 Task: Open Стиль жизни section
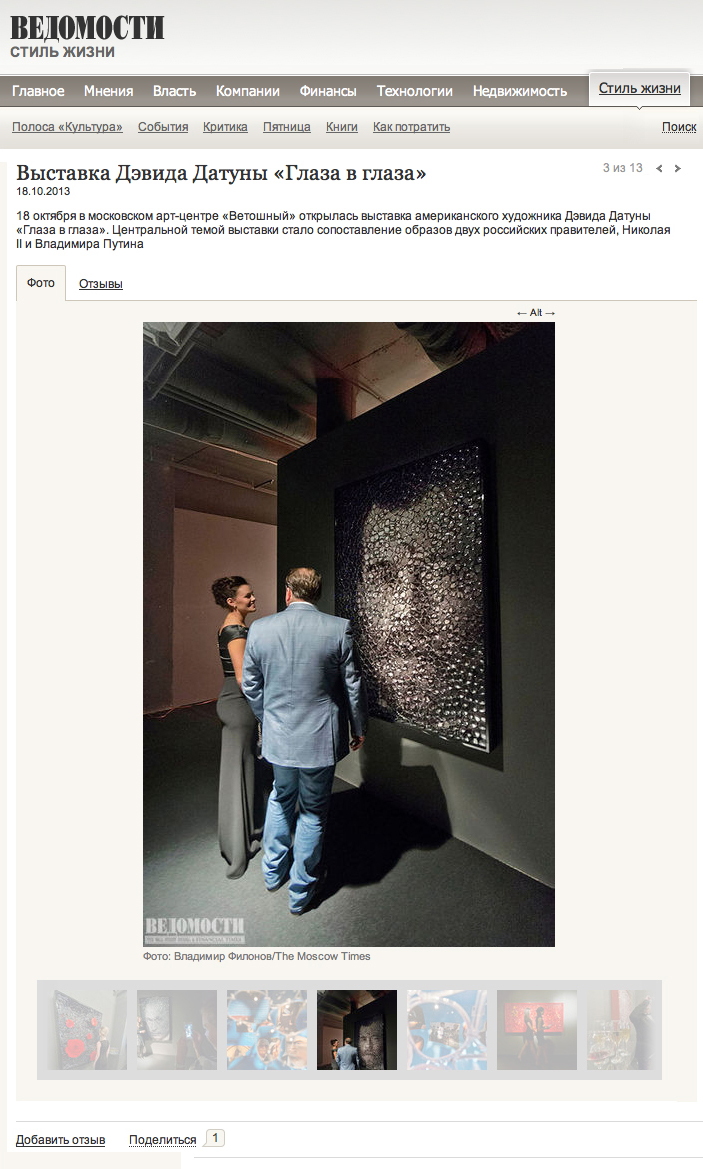coord(640,89)
